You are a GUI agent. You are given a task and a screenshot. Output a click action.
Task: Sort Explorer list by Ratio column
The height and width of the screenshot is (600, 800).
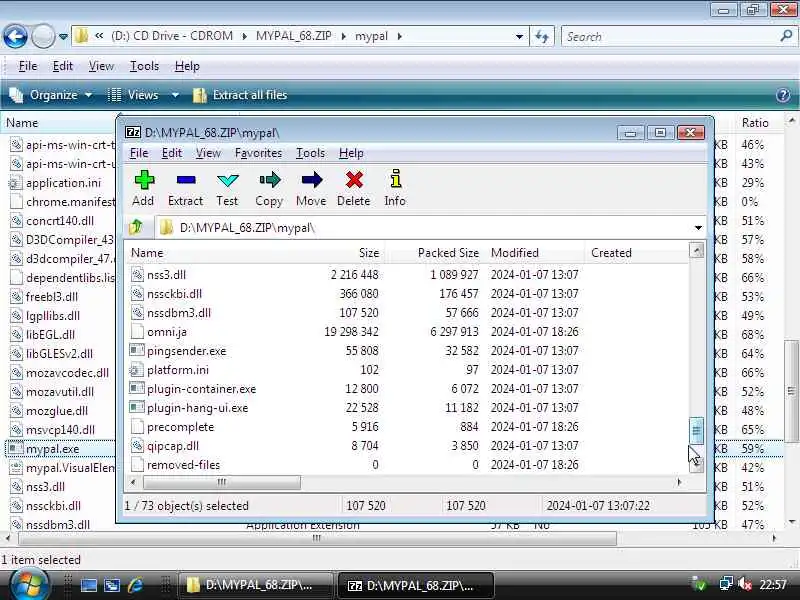[755, 123]
